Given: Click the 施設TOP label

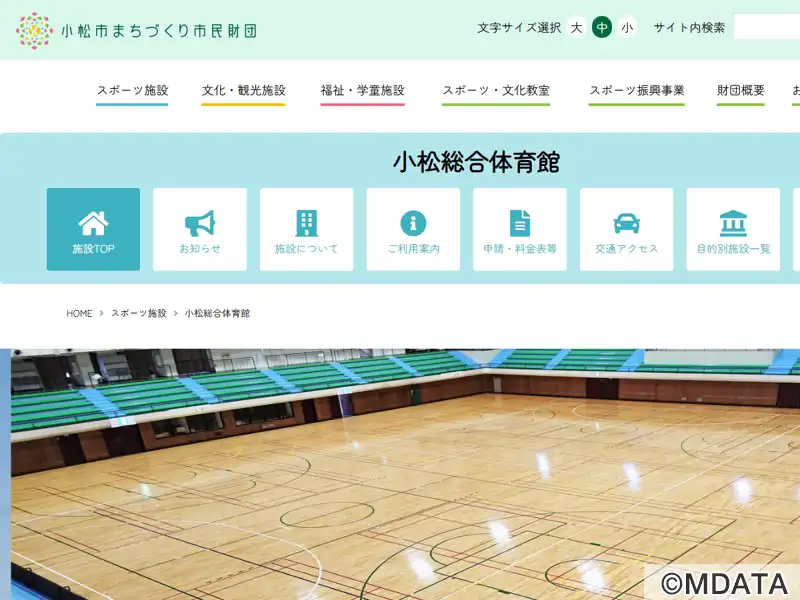Looking at the screenshot, I should point(93,248).
